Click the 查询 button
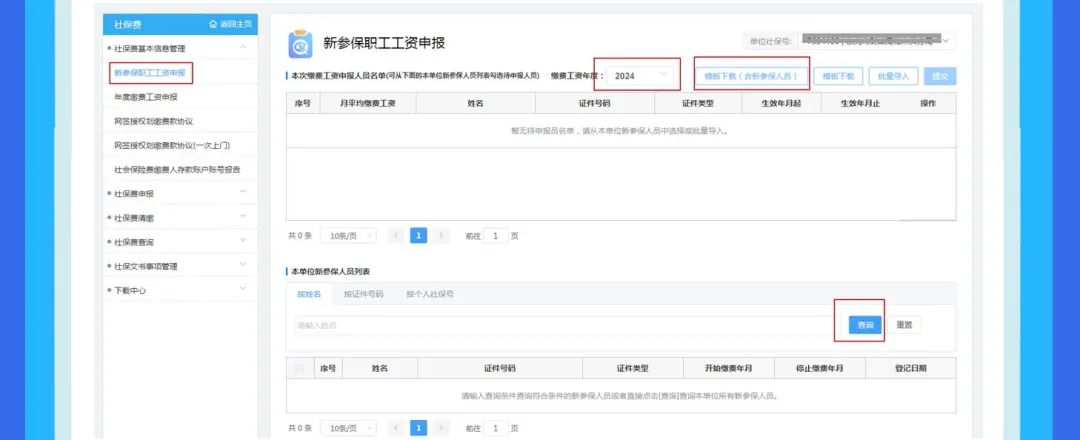Viewport: 1080px width, 440px height. pyautogui.click(x=865, y=325)
